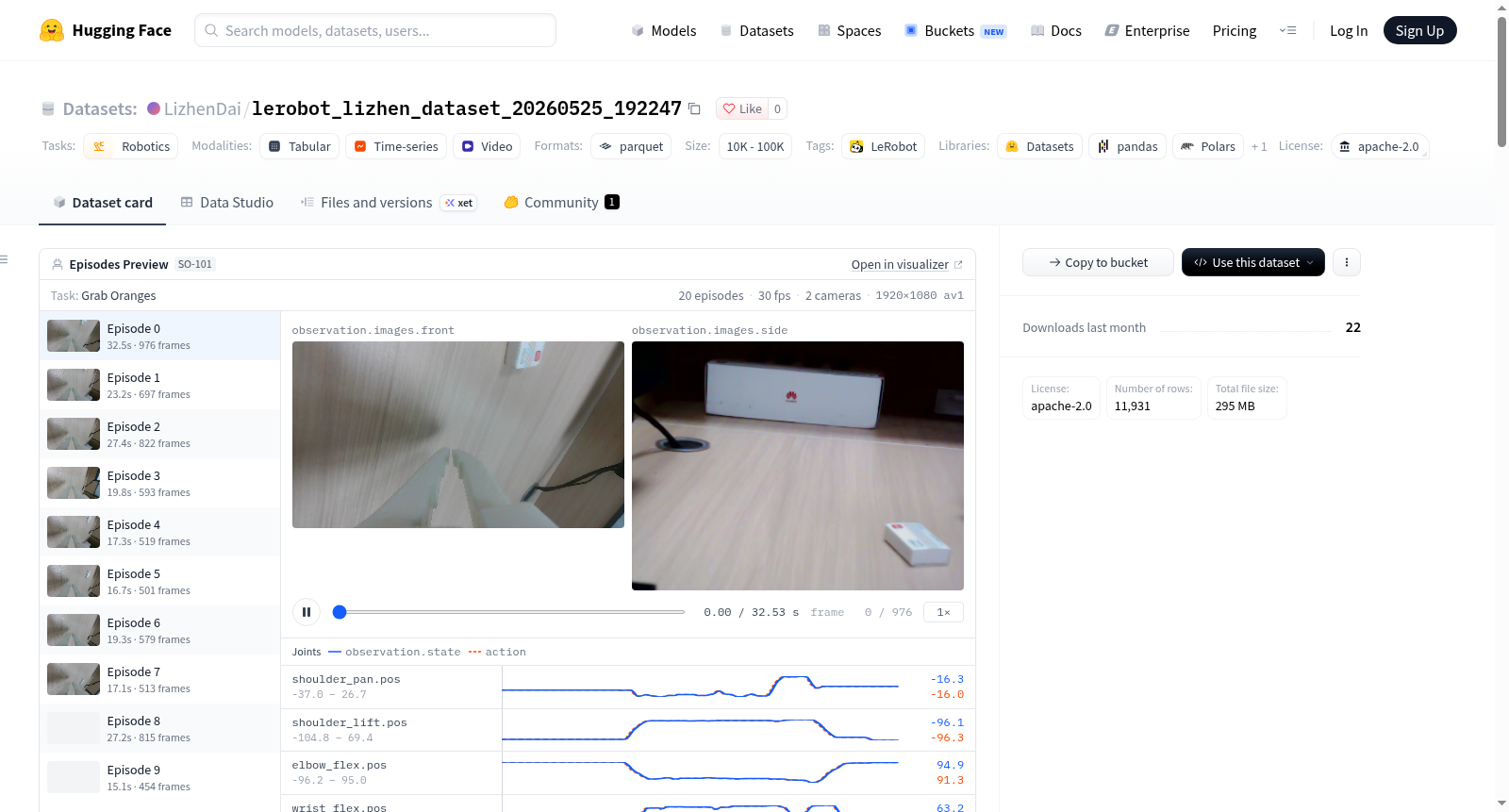
Task: Select Episode 5 from the episode list
Action: (160, 581)
